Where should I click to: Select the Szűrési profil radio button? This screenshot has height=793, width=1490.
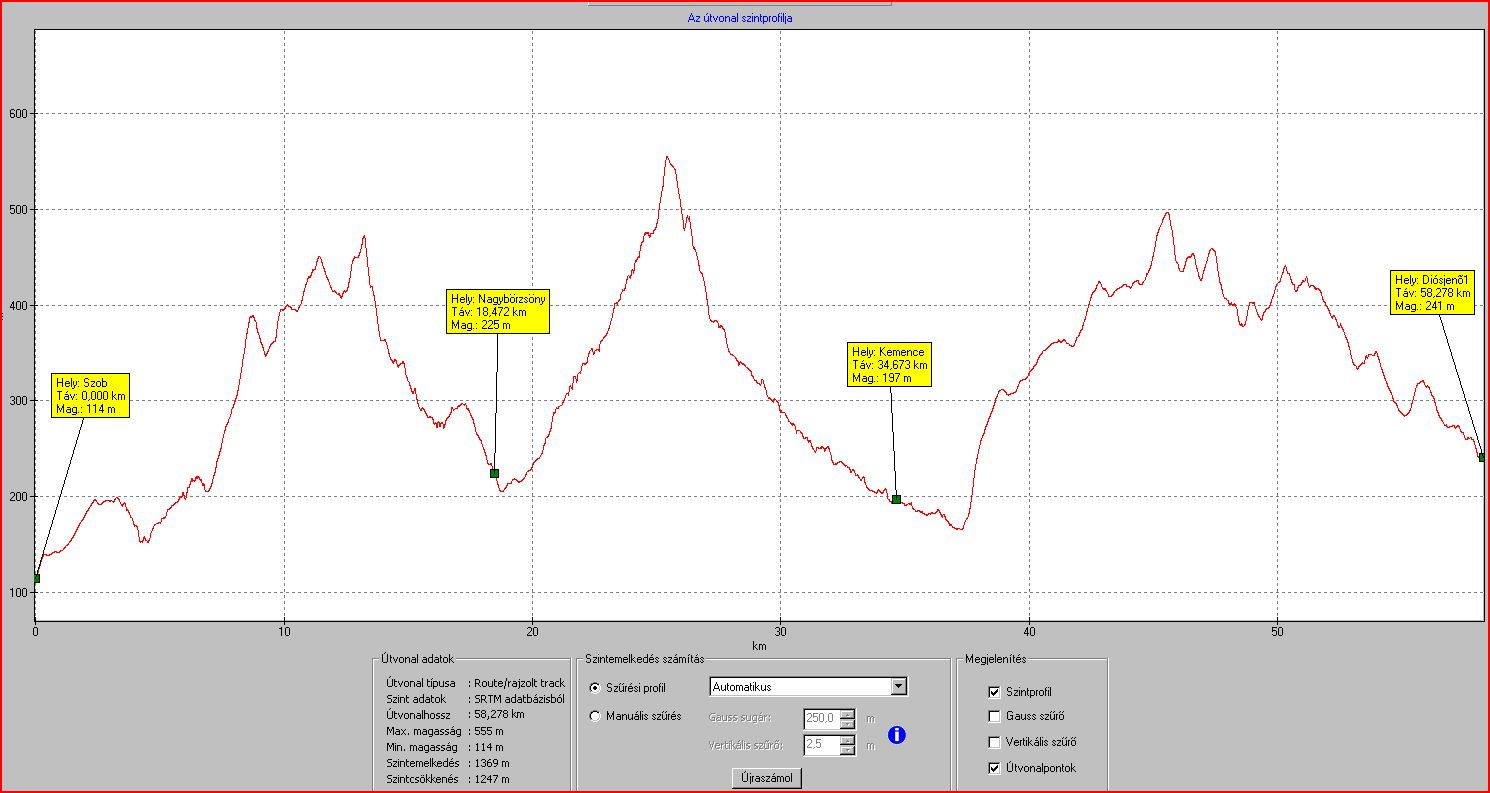tap(595, 687)
